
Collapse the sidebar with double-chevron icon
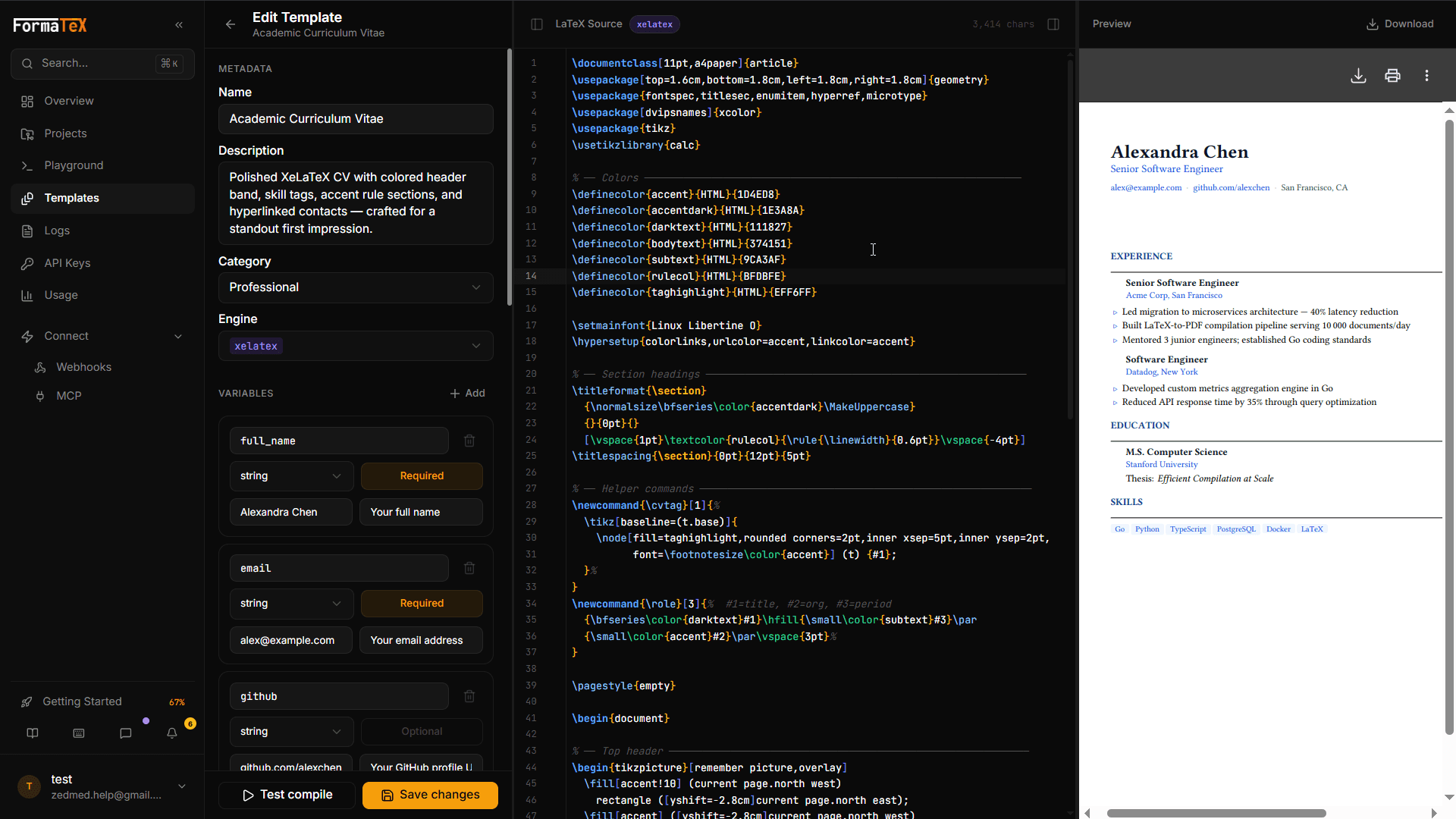[179, 25]
